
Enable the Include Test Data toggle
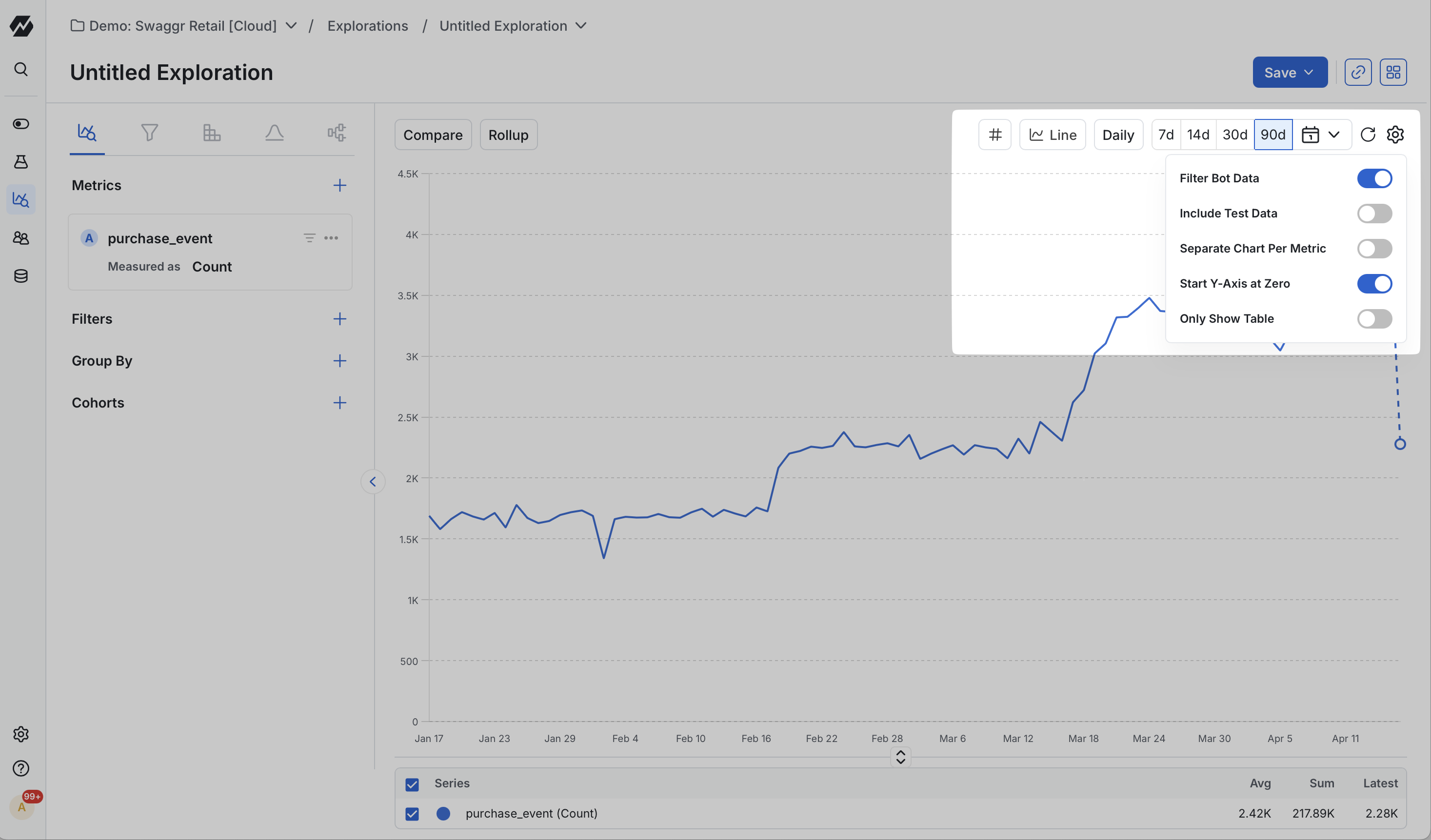coord(1374,214)
